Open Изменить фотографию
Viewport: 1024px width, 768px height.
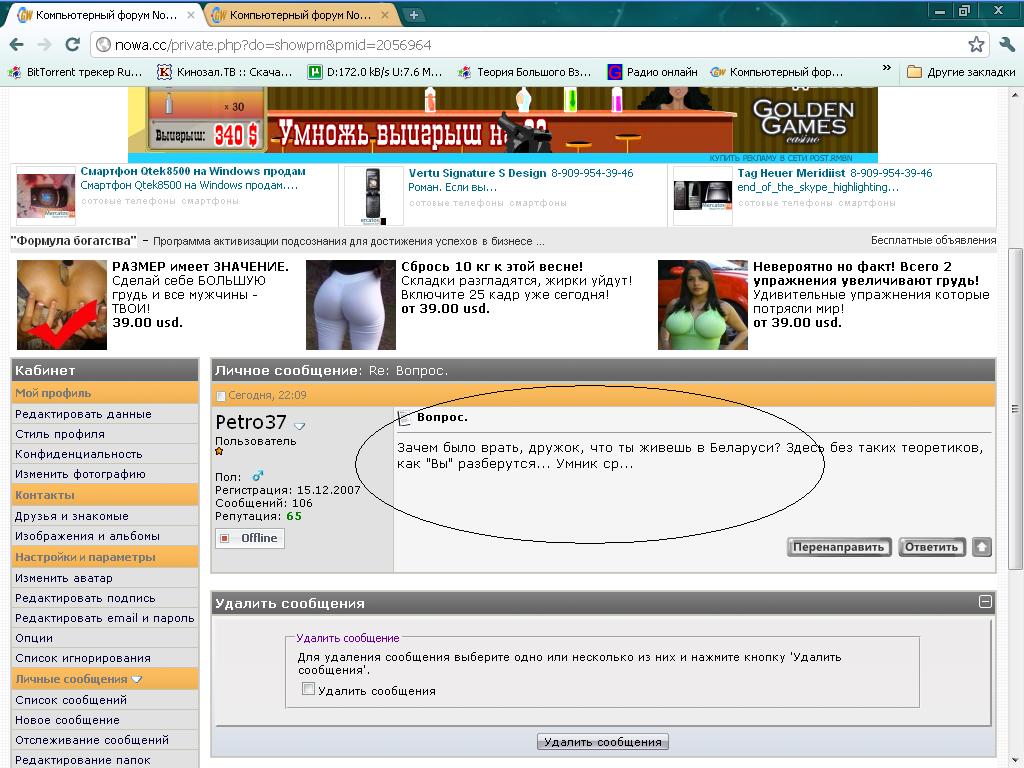(80, 474)
